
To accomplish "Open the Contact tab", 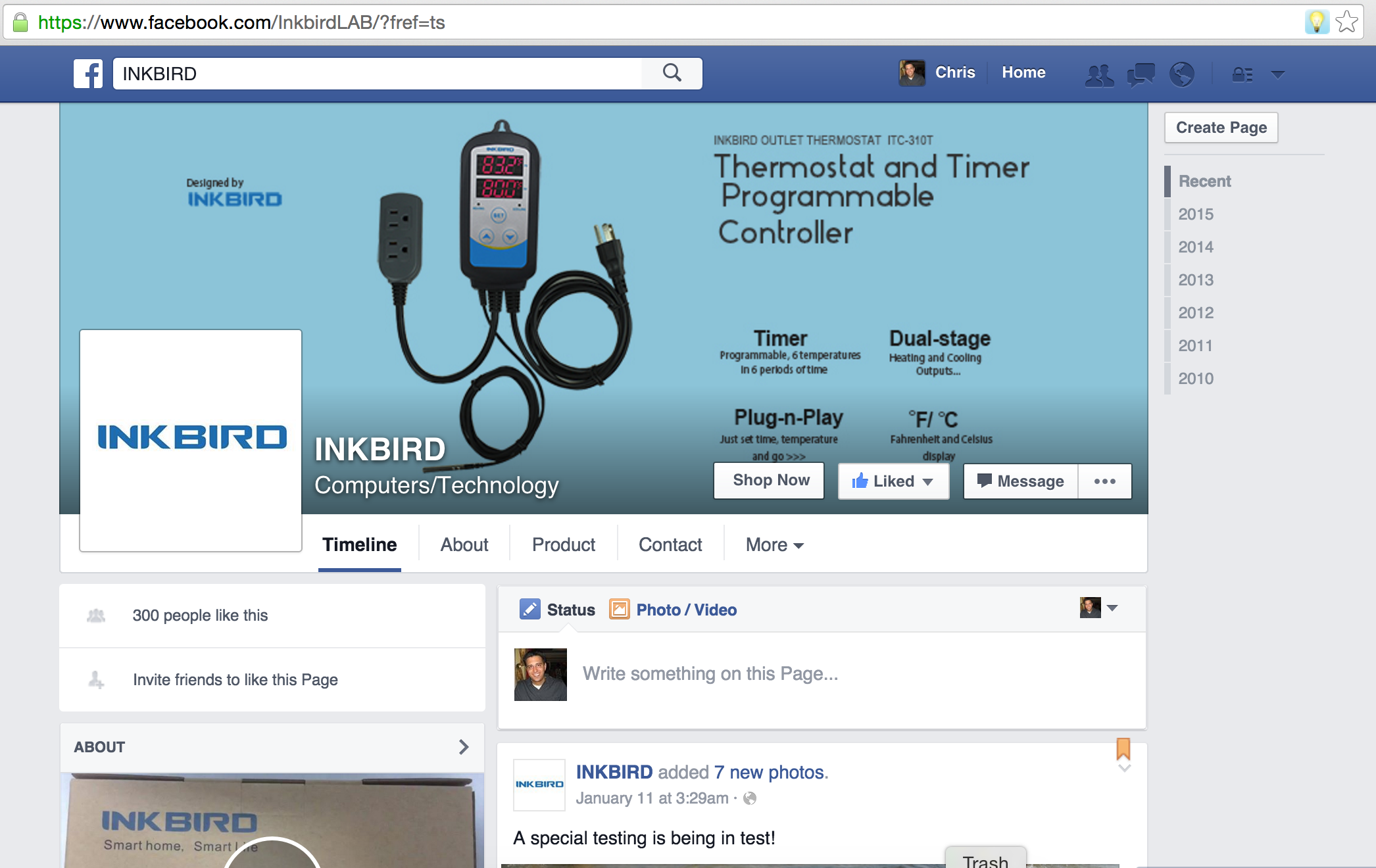I will pos(670,544).
